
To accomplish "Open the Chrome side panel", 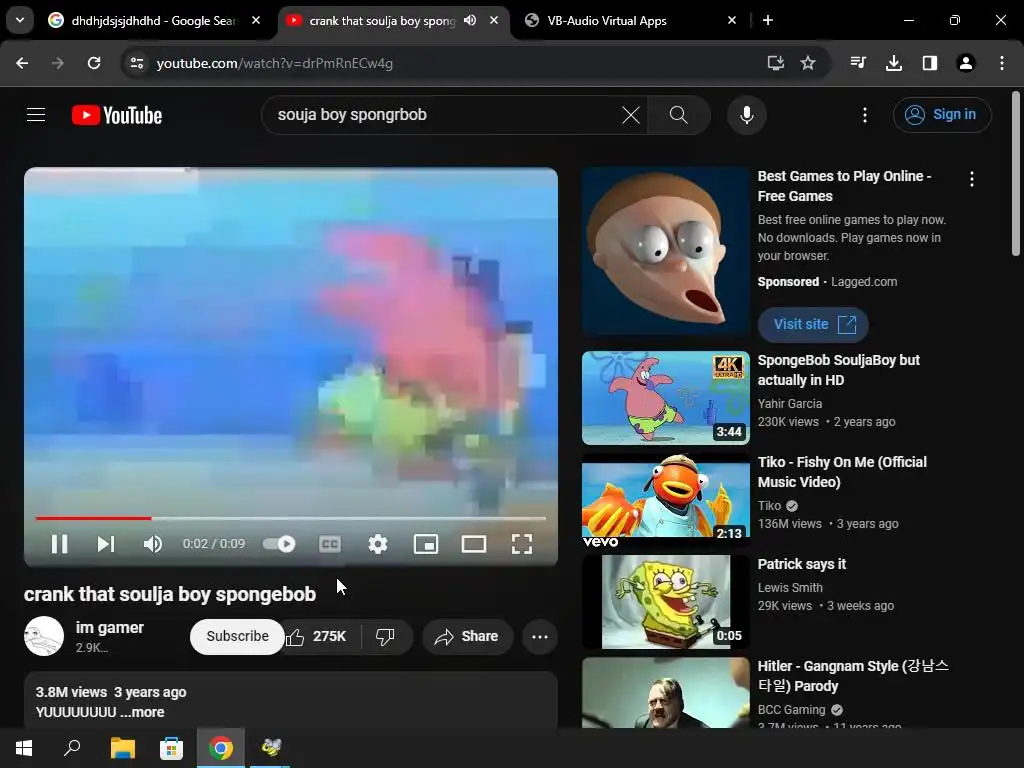I will 930,63.
